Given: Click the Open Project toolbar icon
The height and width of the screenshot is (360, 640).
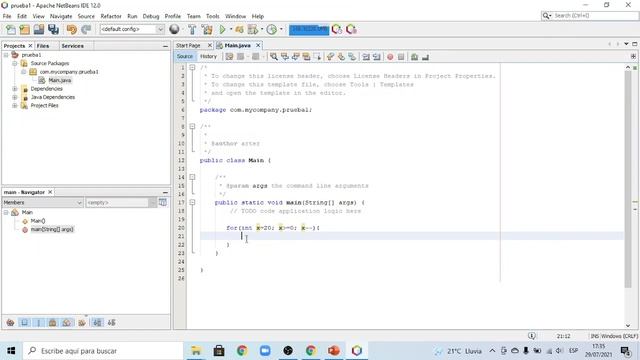Looking at the screenshot, I should coord(39,29).
